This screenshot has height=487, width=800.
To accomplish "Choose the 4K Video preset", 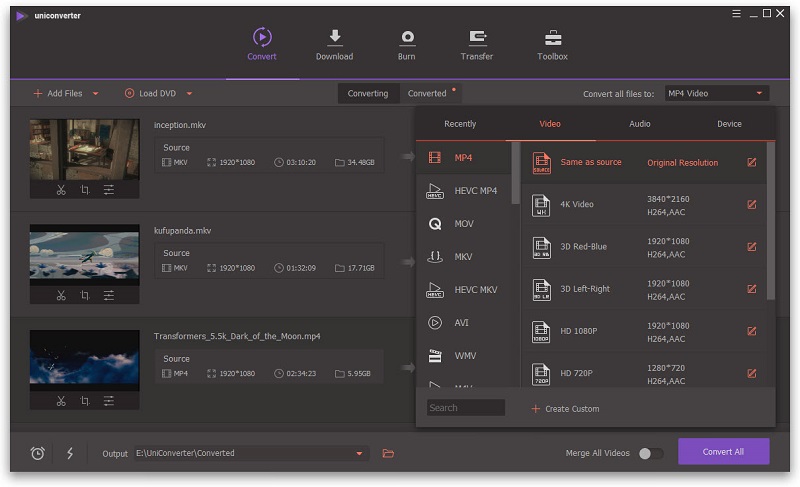I will [x=644, y=205].
